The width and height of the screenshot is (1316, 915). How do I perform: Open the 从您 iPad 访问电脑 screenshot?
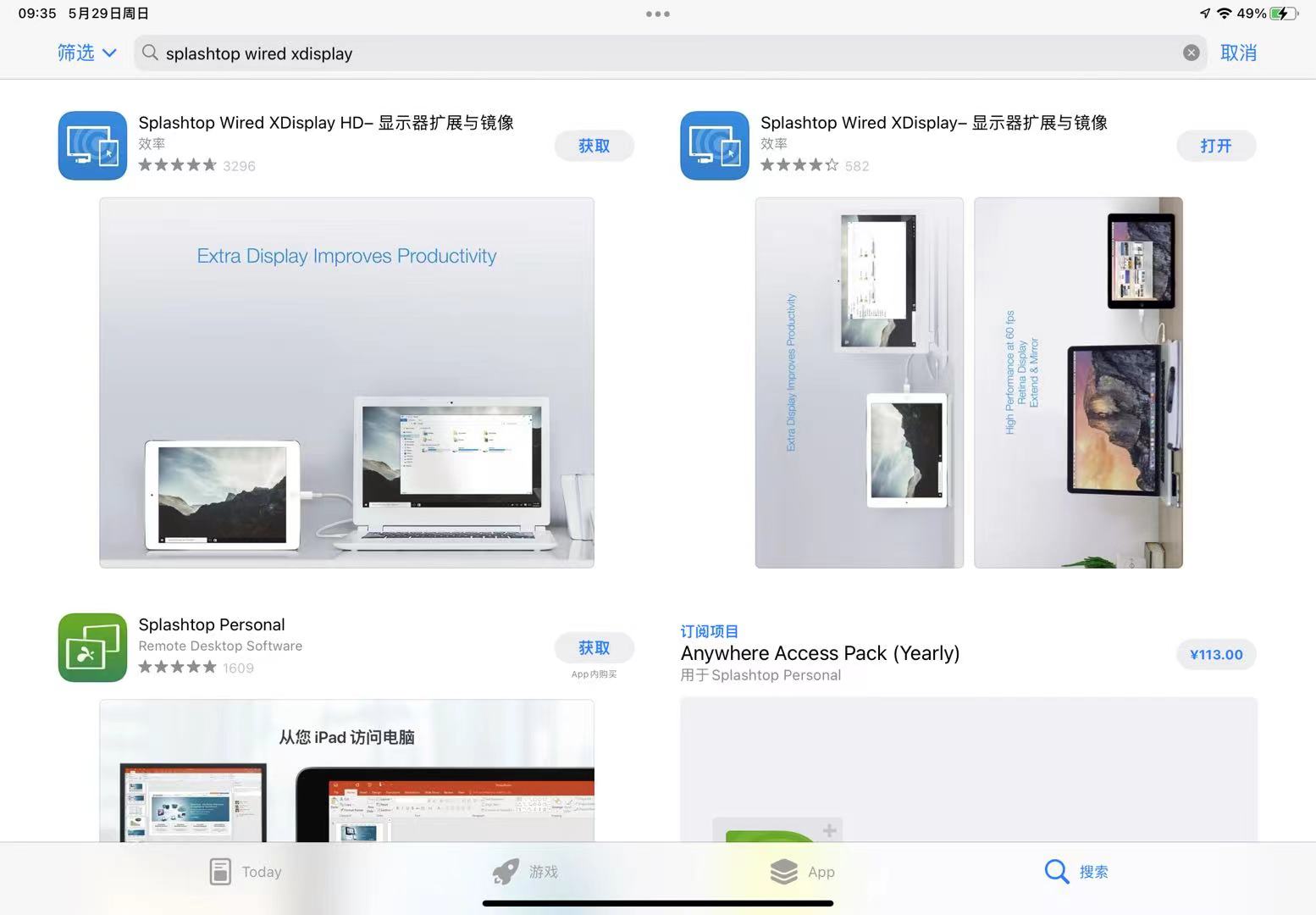coord(346,770)
